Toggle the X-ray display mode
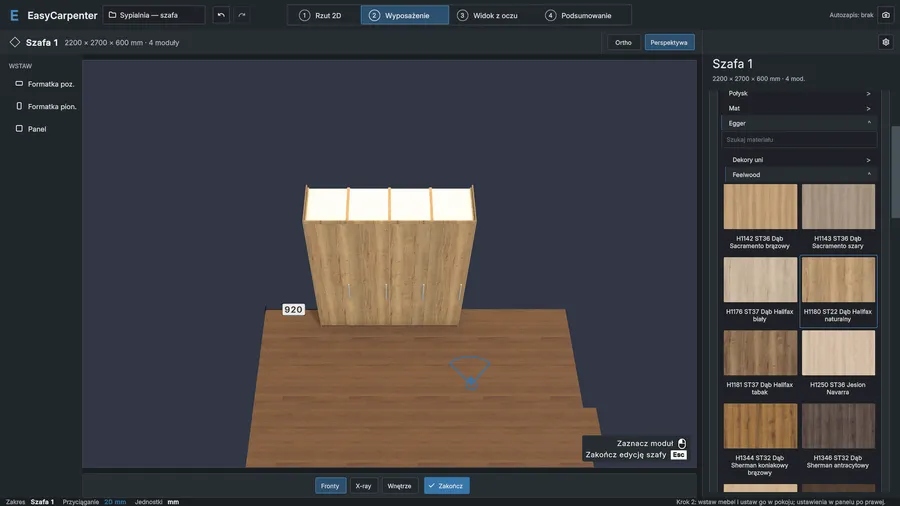The image size is (900, 506). [363, 486]
